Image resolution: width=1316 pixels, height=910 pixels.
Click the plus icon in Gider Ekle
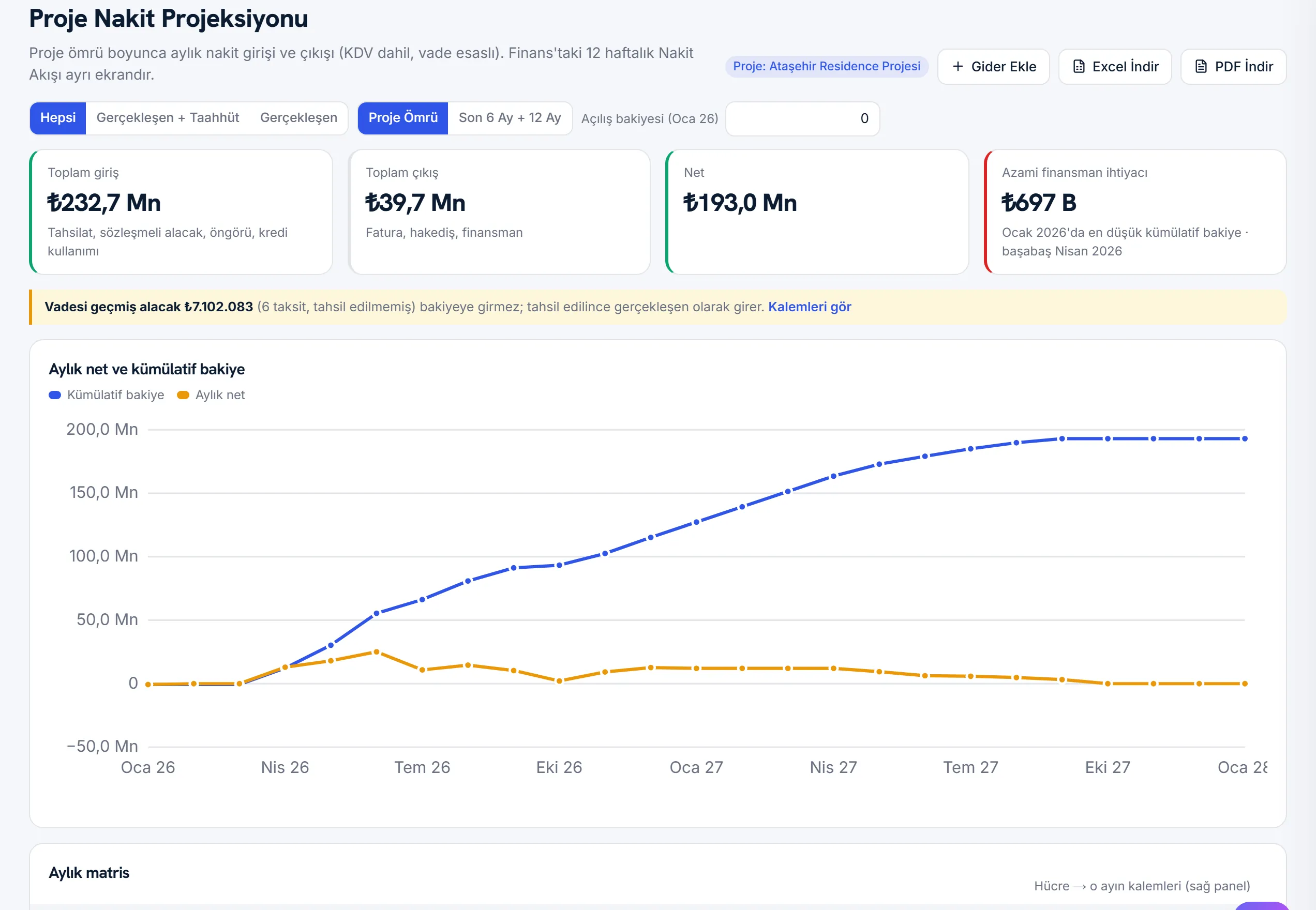pyautogui.click(x=958, y=67)
